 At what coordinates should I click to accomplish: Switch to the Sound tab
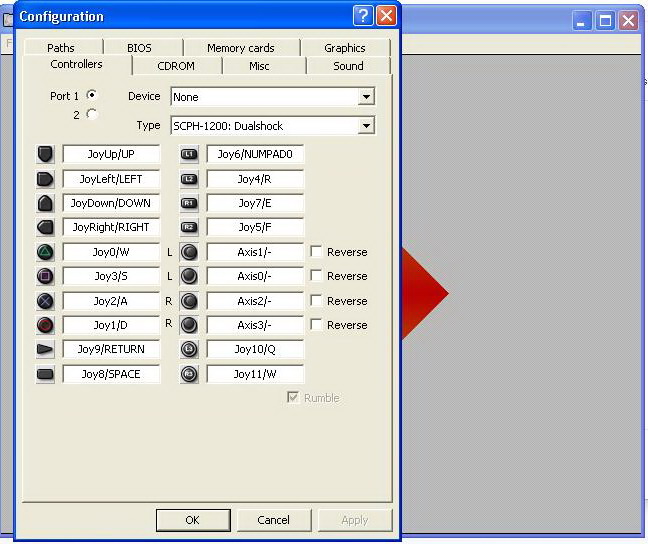point(348,66)
